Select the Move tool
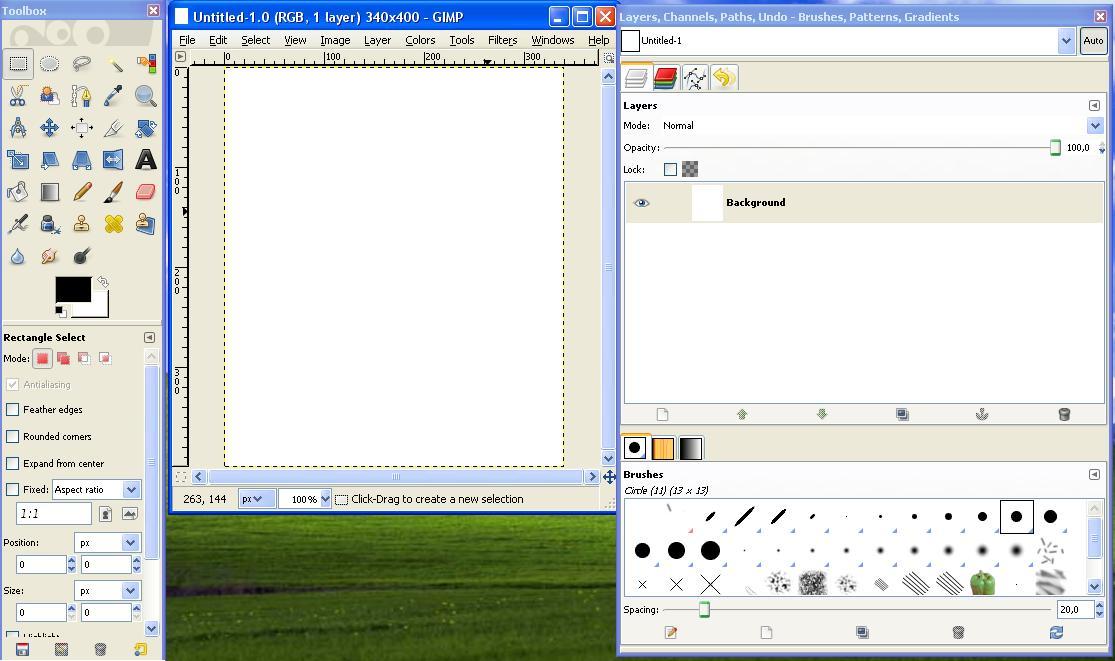 [49, 127]
